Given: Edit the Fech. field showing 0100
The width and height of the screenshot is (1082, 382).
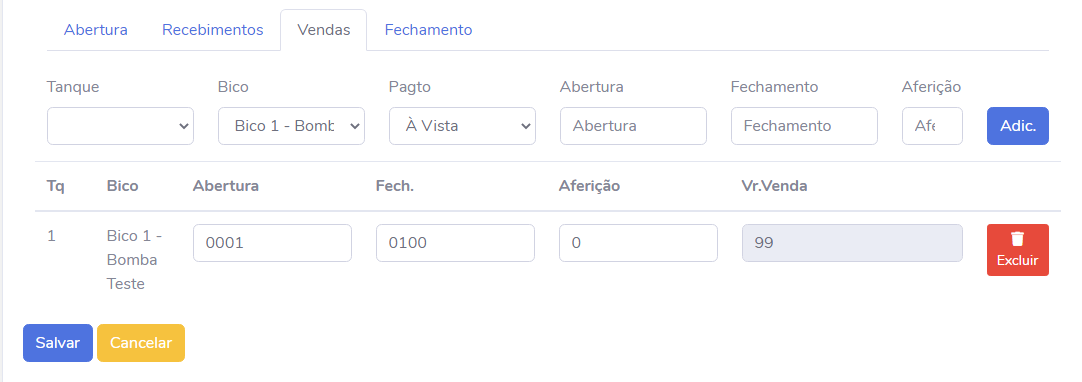Looking at the screenshot, I should point(455,243).
